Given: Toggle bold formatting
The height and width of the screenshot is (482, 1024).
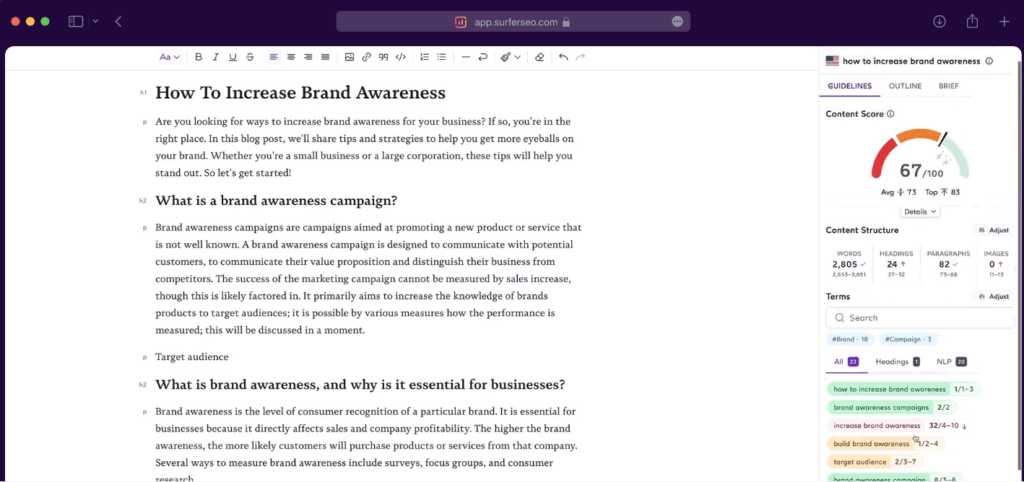Looking at the screenshot, I should point(198,57).
